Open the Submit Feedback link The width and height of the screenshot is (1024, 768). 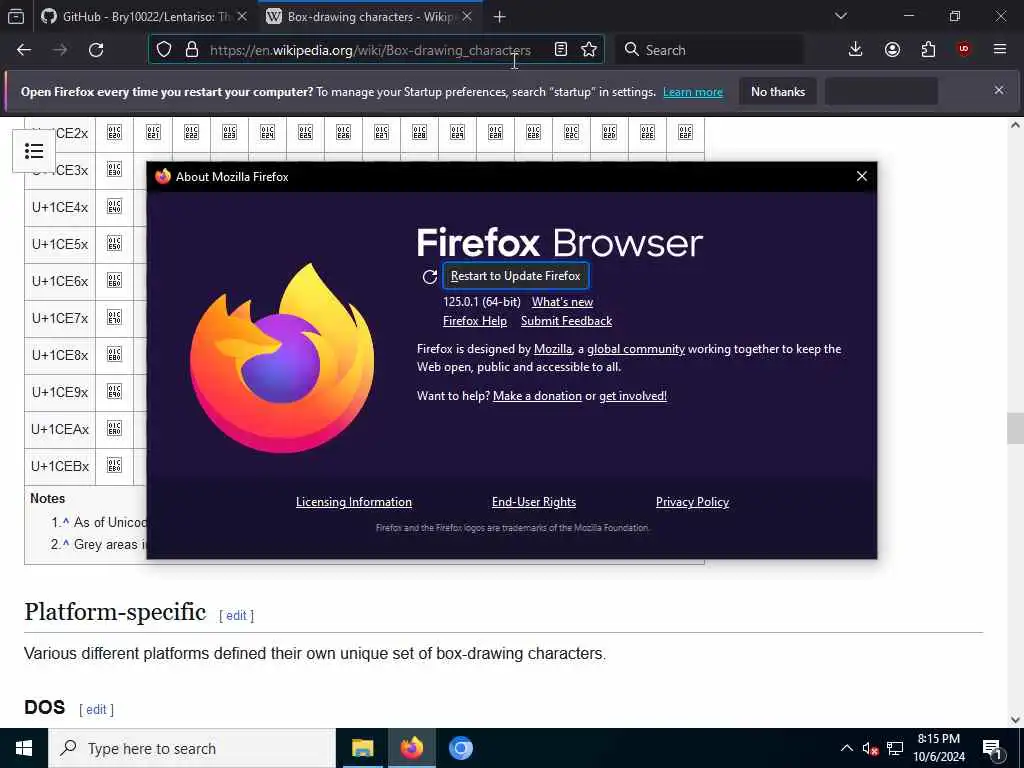tap(566, 321)
